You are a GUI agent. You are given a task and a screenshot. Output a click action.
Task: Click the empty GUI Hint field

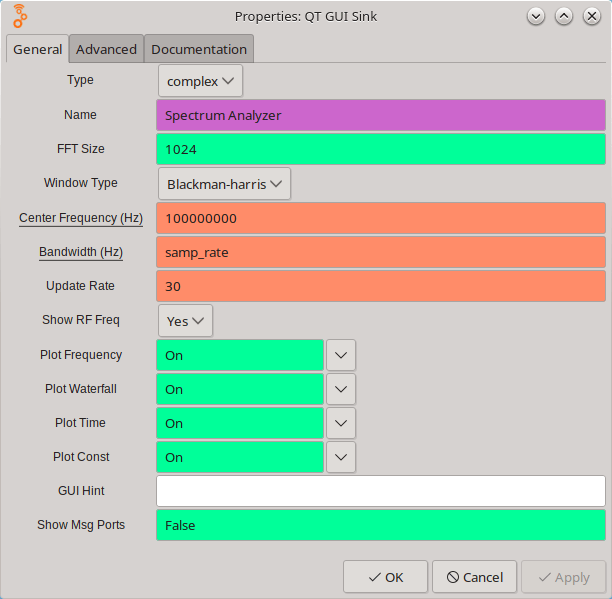tap(381, 491)
